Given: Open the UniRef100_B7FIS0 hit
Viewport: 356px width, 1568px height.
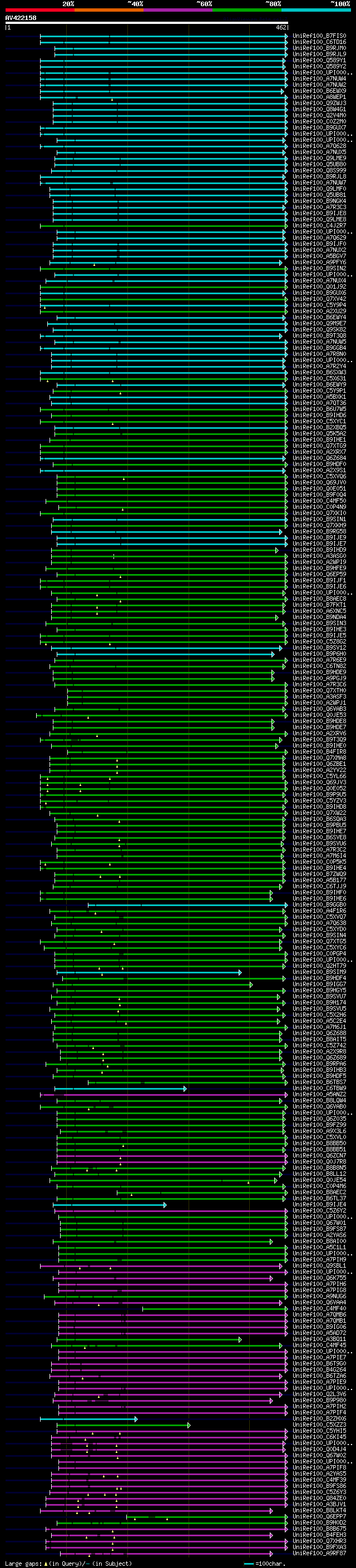Looking at the screenshot, I should click(319, 36).
